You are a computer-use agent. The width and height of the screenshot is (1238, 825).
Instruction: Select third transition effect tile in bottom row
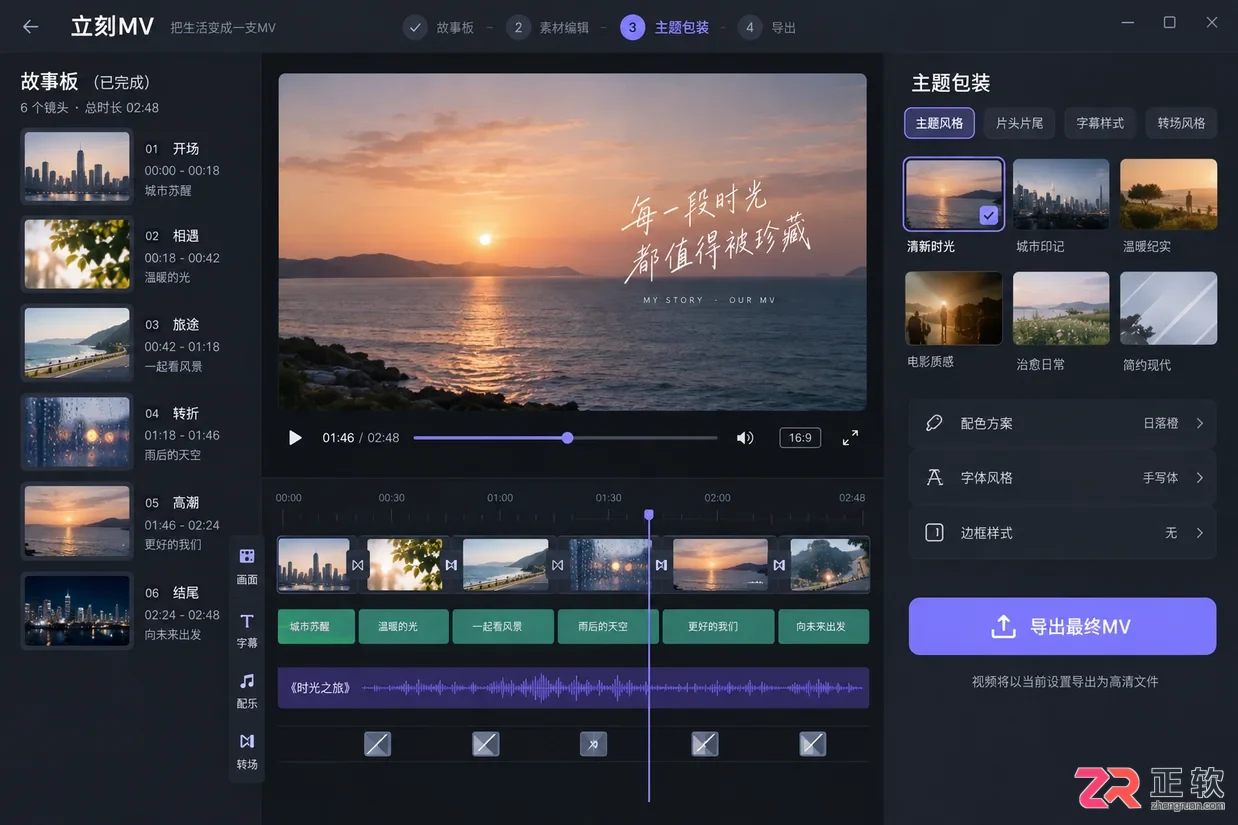tap(593, 743)
